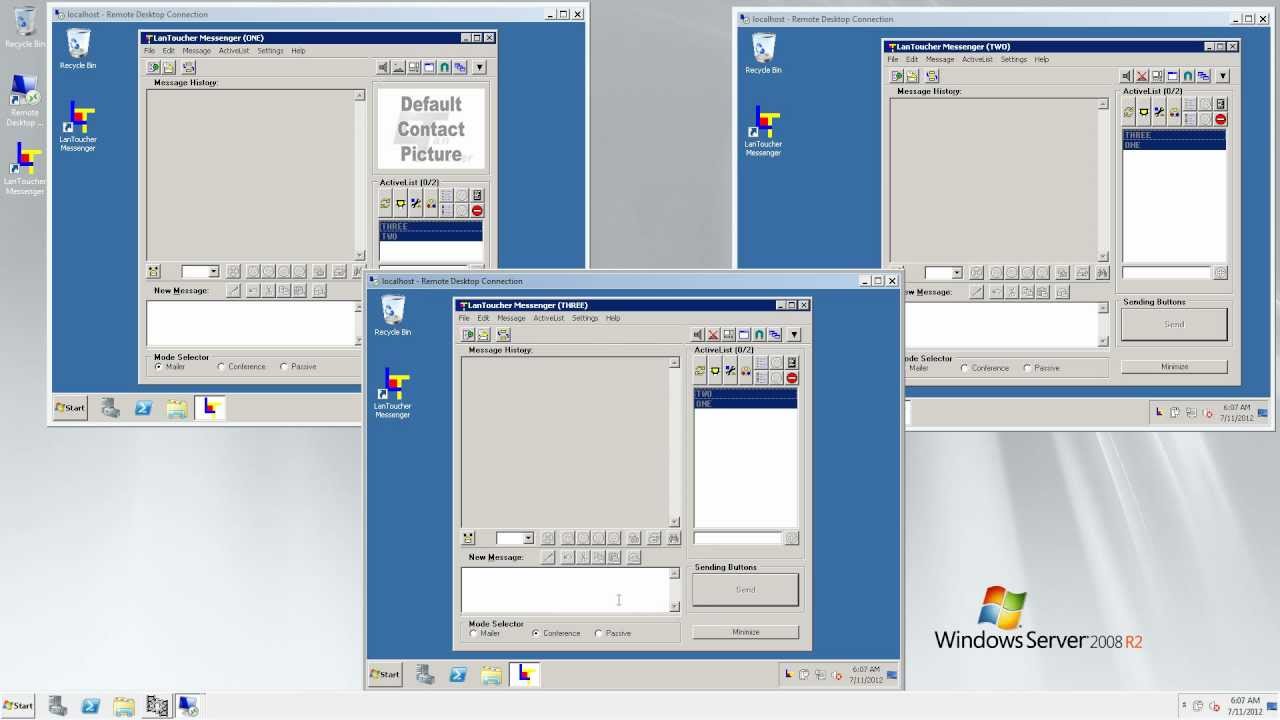Click the yellow message icon in TWO ActiveList
Image resolution: width=1280 pixels, height=720 pixels.
point(1144,112)
